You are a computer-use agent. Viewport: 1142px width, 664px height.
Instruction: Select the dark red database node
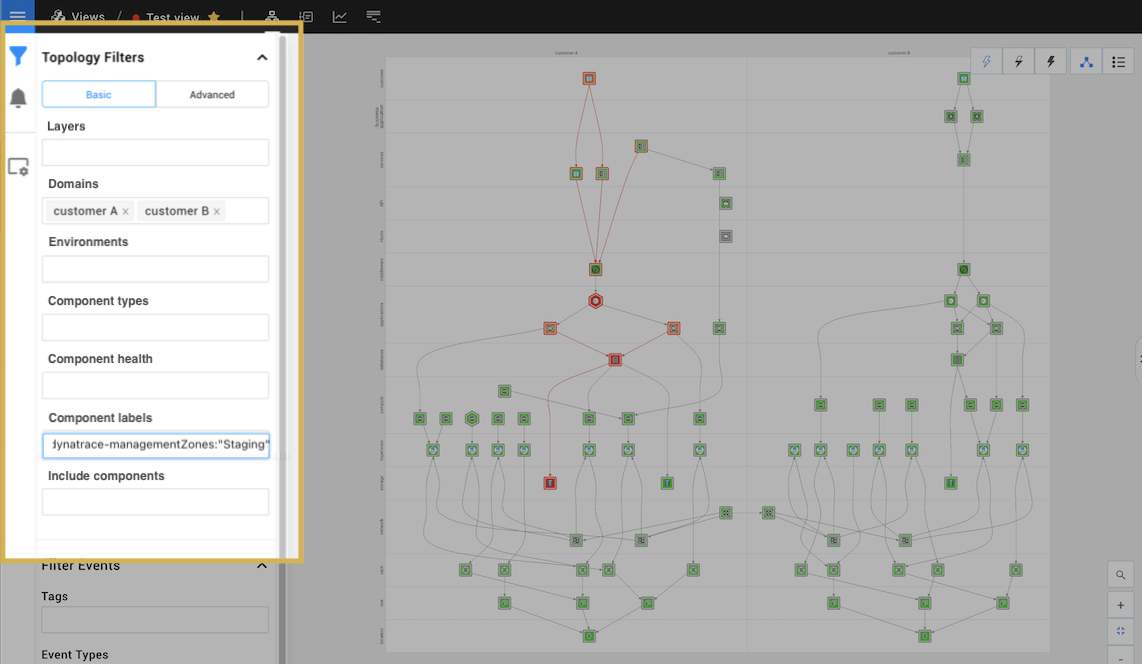click(x=615, y=360)
